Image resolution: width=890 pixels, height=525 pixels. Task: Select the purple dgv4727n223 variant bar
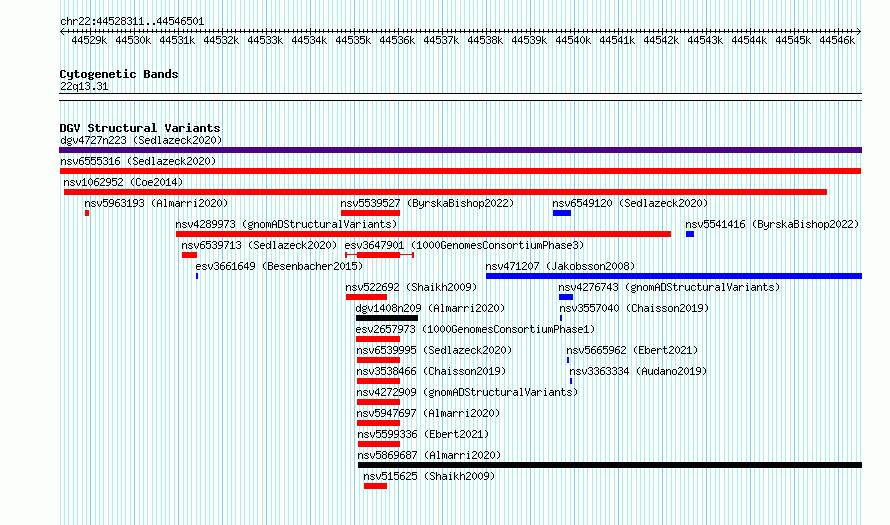coord(460,150)
